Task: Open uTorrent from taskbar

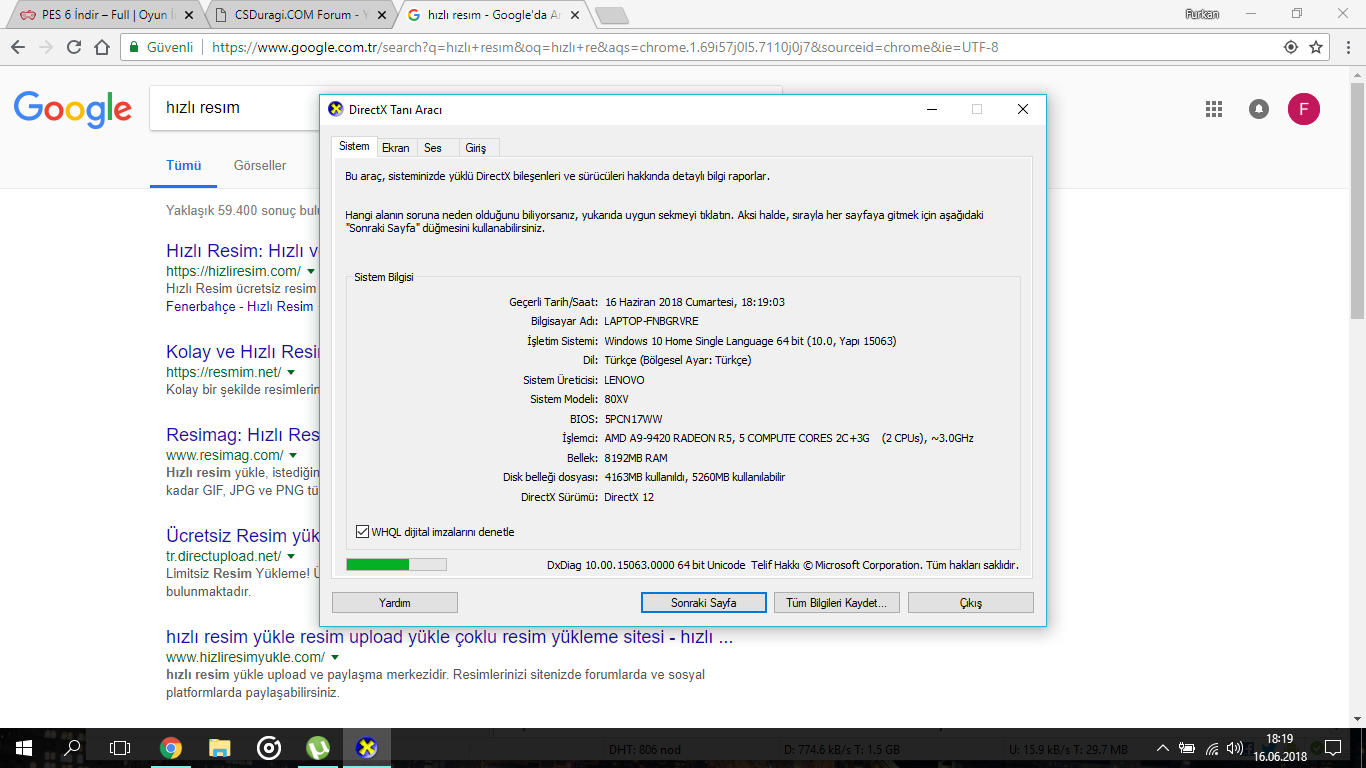Action: [x=318, y=747]
